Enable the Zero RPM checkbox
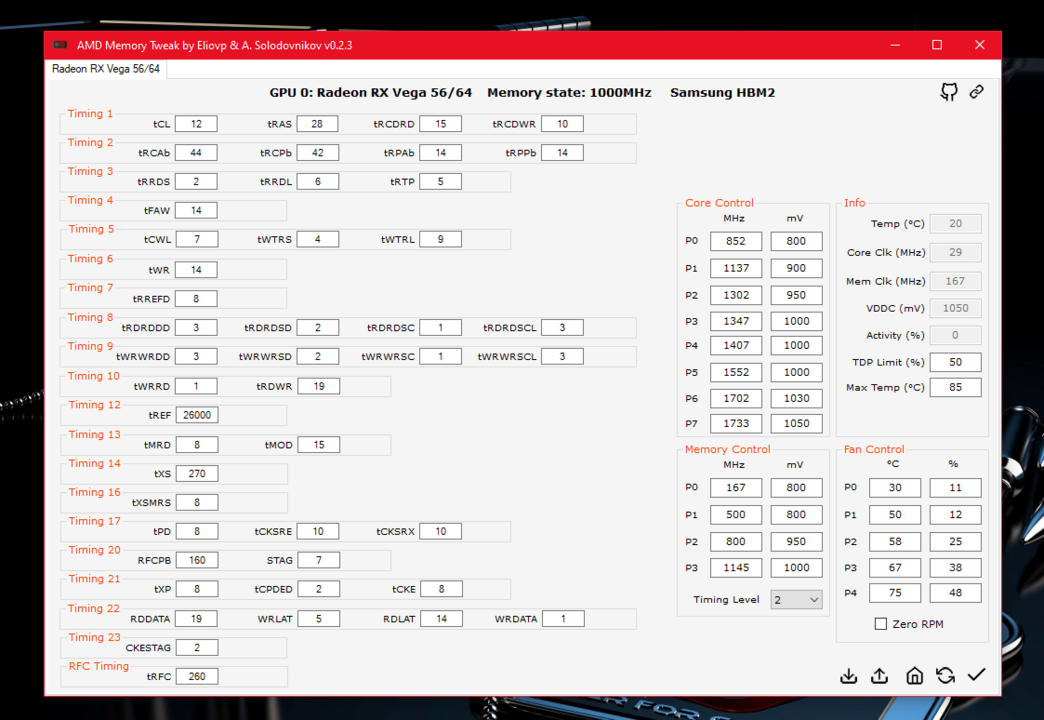Viewport: 1044px width, 720px height. [880, 624]
